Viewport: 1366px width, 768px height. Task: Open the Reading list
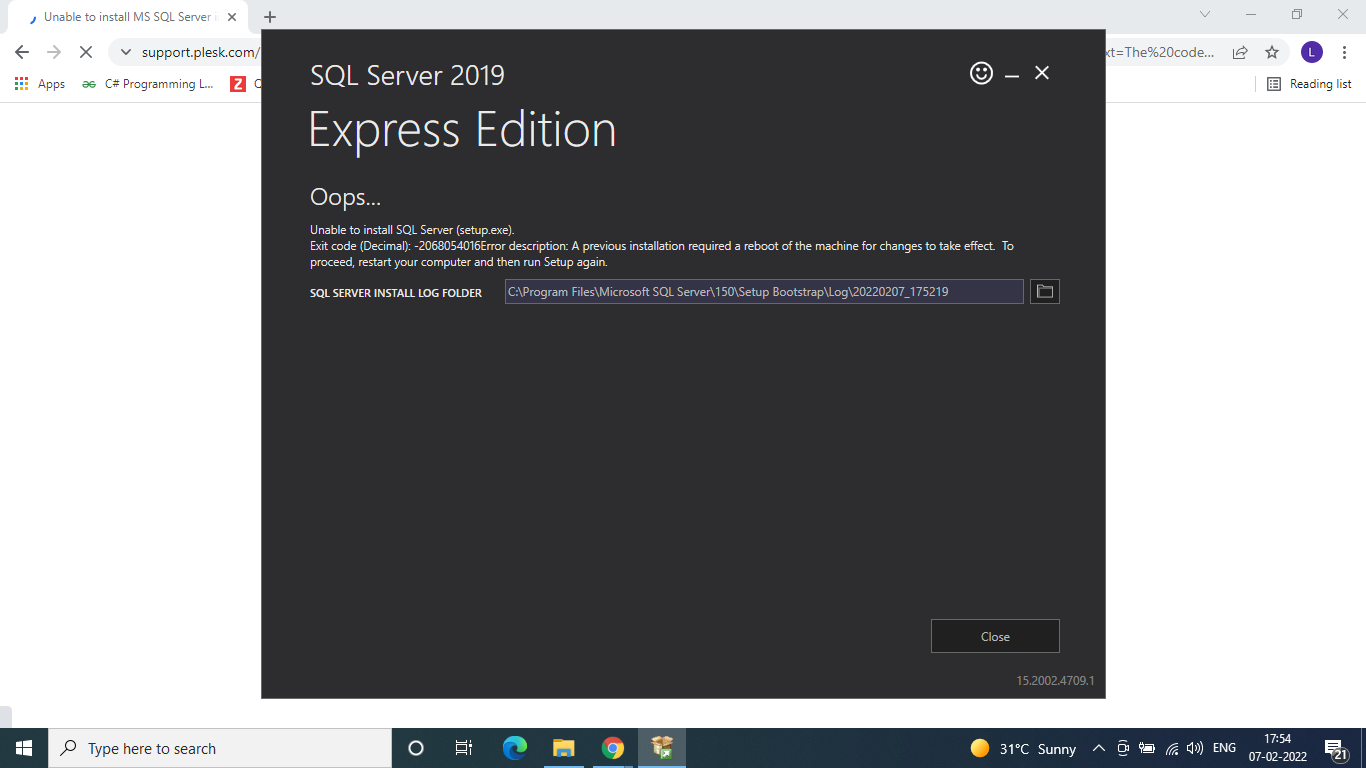point(1309,84)
